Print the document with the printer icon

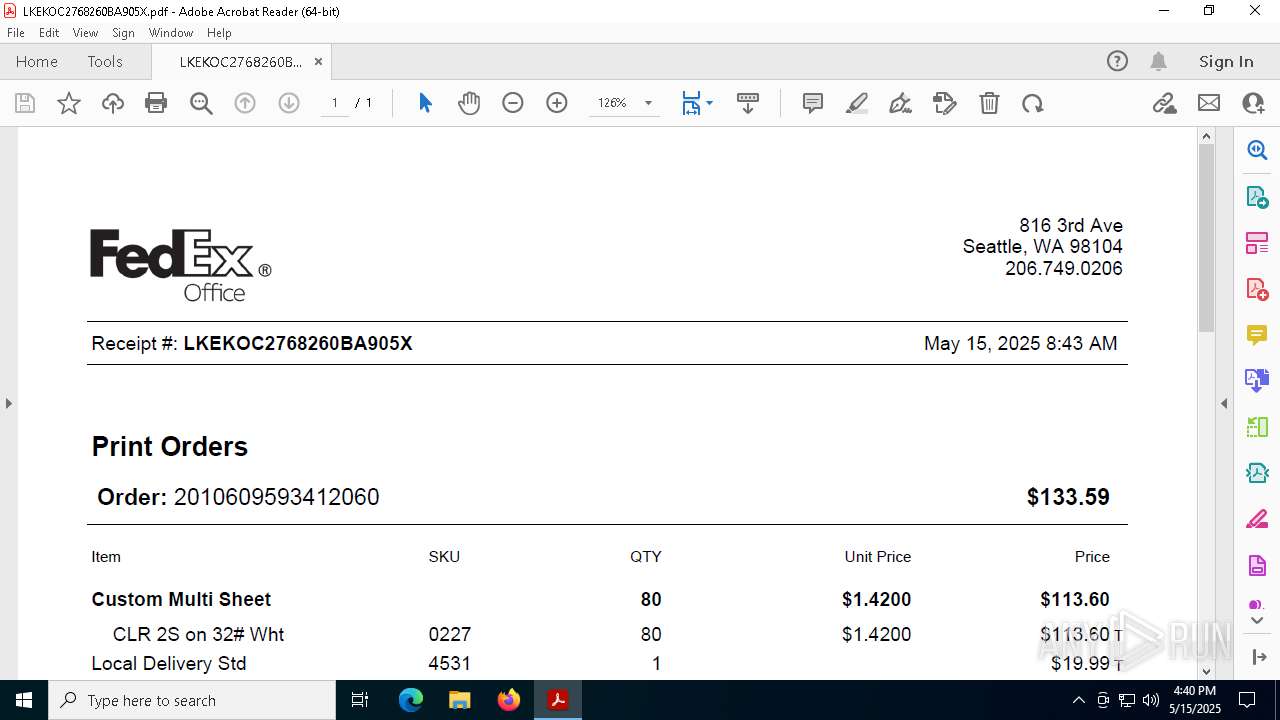[156, 103]
